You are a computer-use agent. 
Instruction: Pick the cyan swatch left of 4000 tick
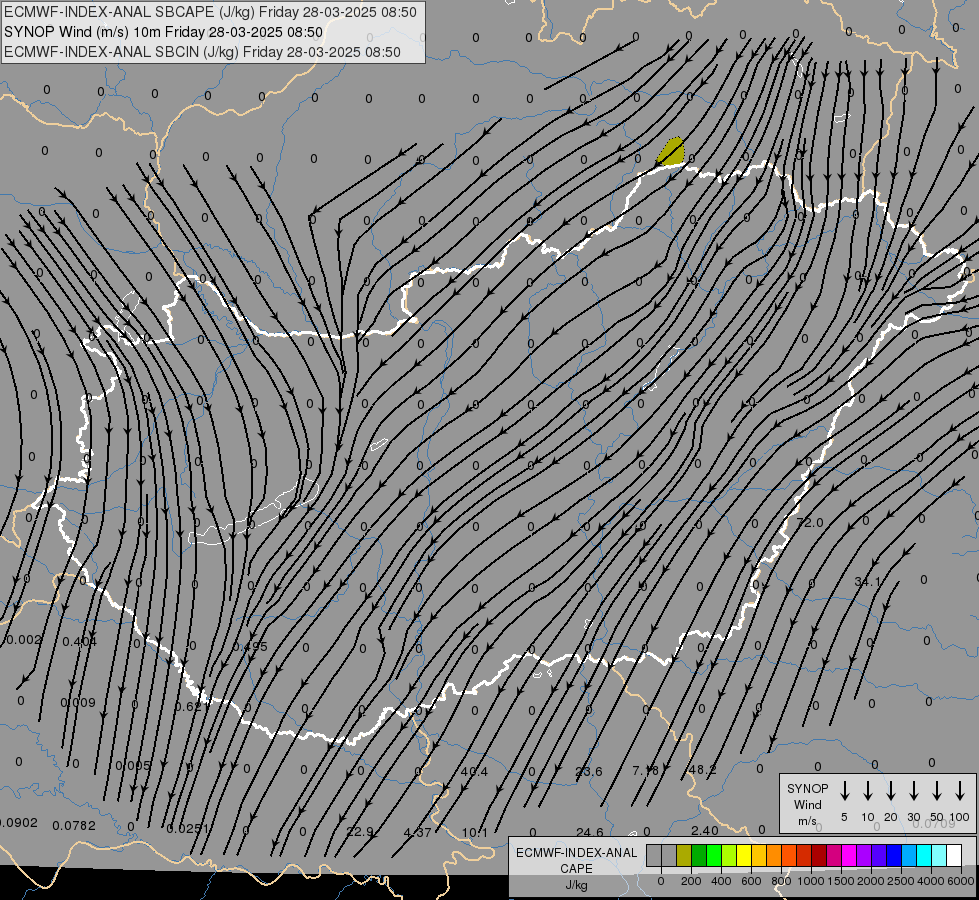[924, 856]
